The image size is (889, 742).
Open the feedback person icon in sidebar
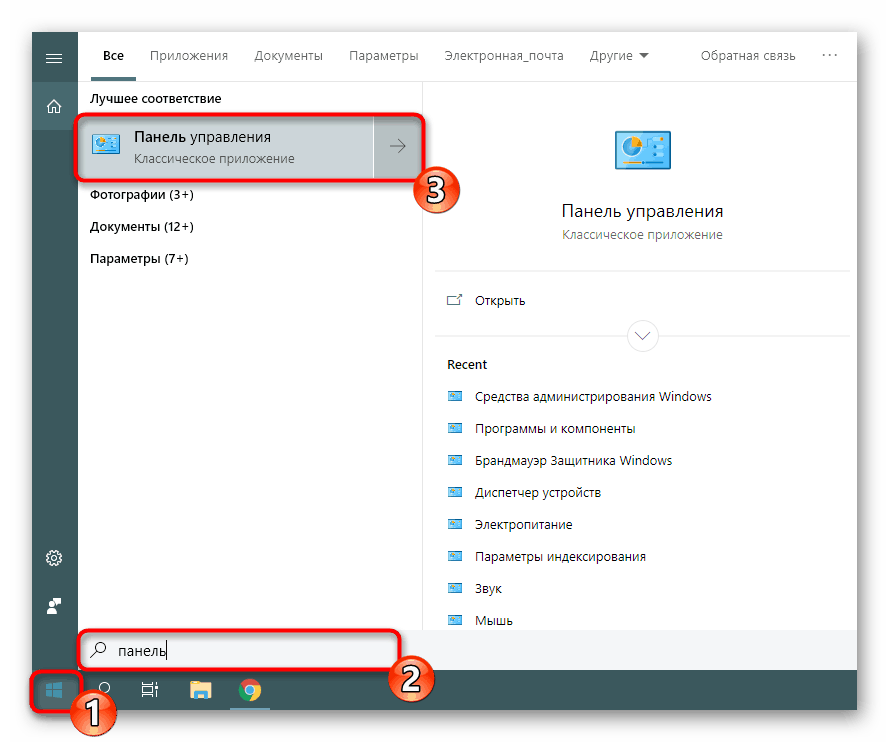[54, 606]
